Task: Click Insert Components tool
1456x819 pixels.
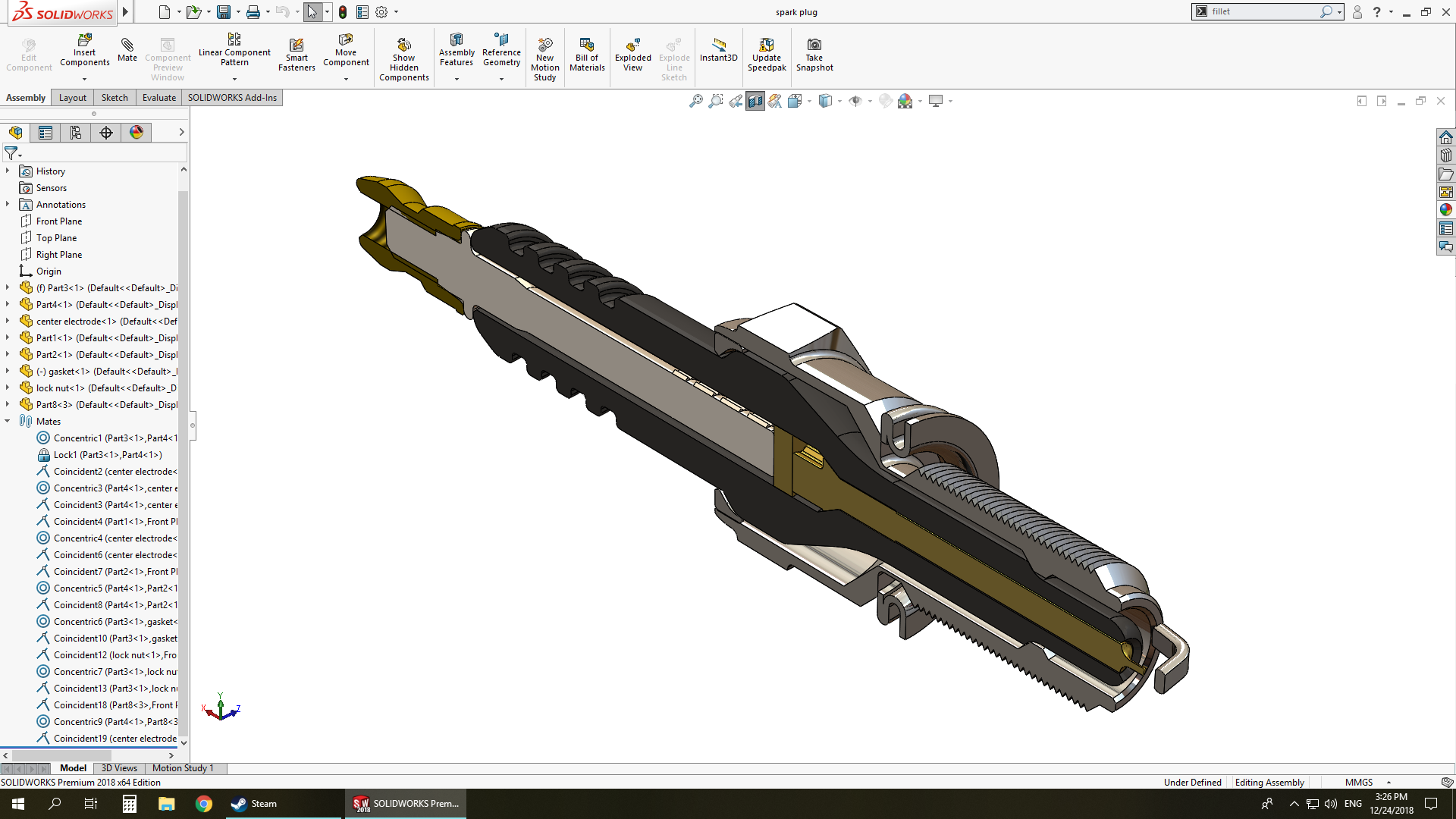Action: tap(84, 50)
